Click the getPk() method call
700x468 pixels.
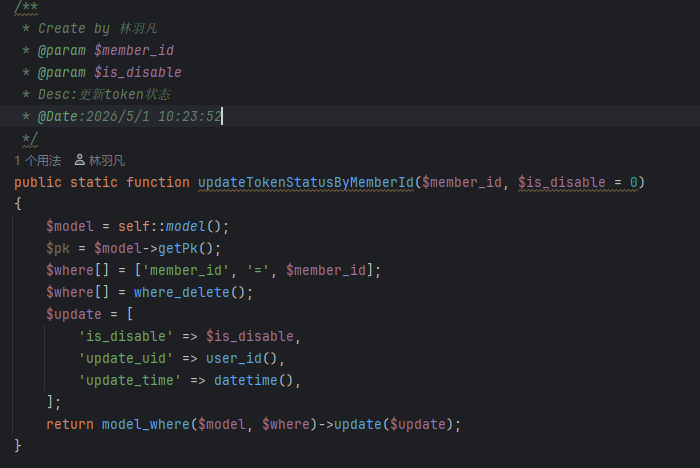tap(186, 248)
